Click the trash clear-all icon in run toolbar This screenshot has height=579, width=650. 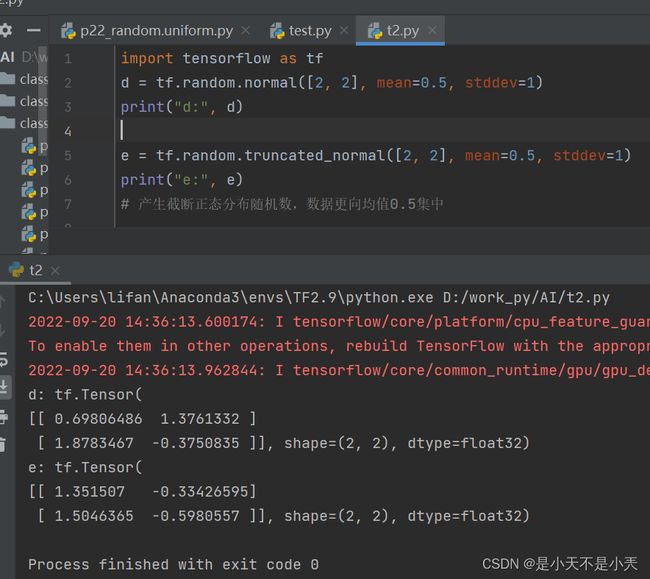point(3,444)
